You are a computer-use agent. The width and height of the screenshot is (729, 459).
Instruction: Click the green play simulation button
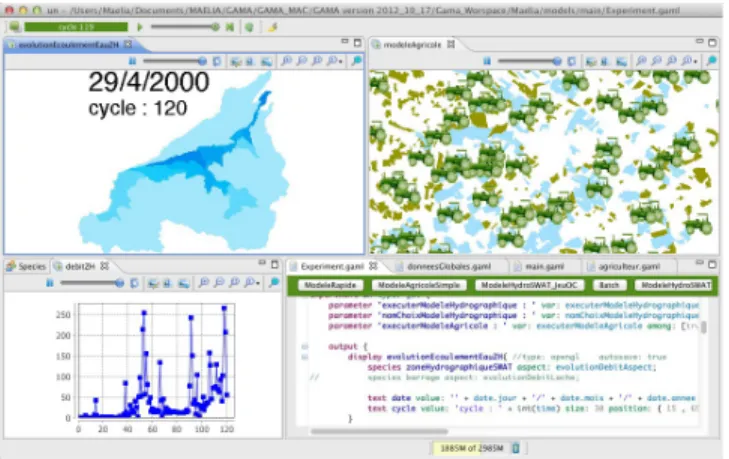click(x=139, y=27)
